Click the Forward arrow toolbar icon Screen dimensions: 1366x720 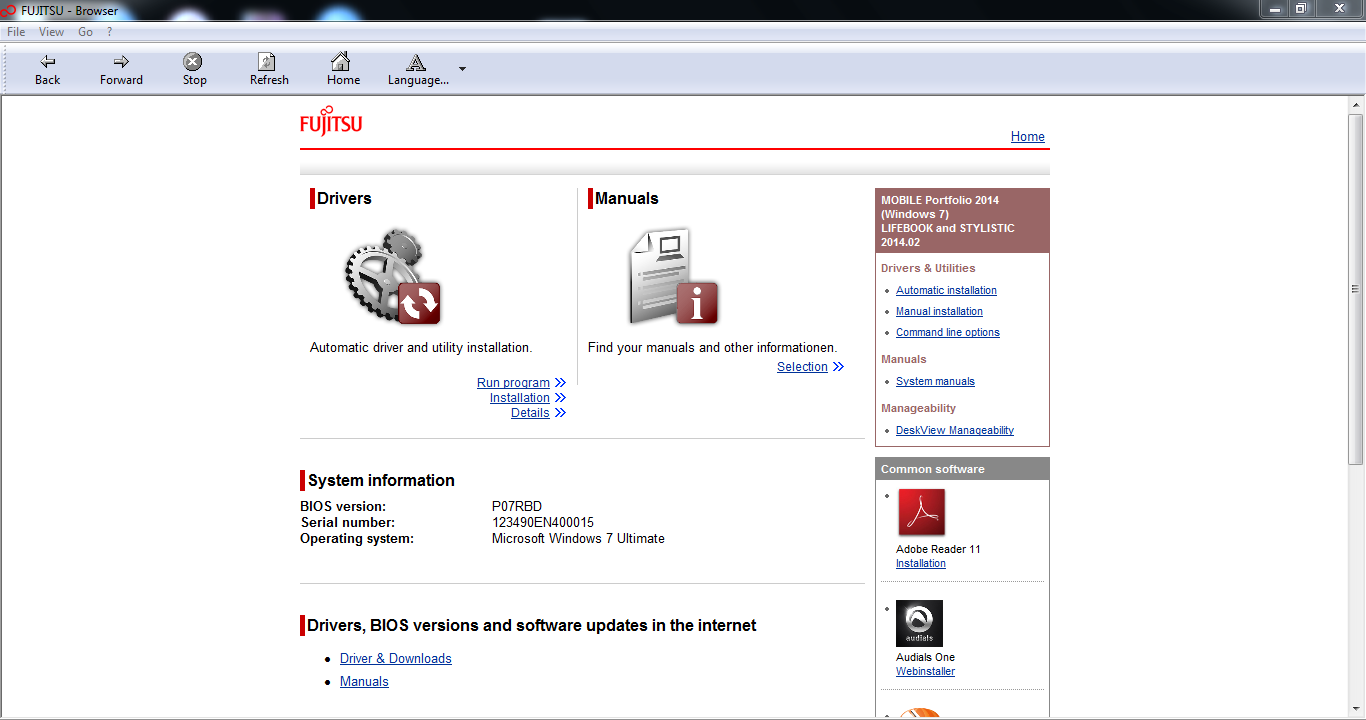121,62
